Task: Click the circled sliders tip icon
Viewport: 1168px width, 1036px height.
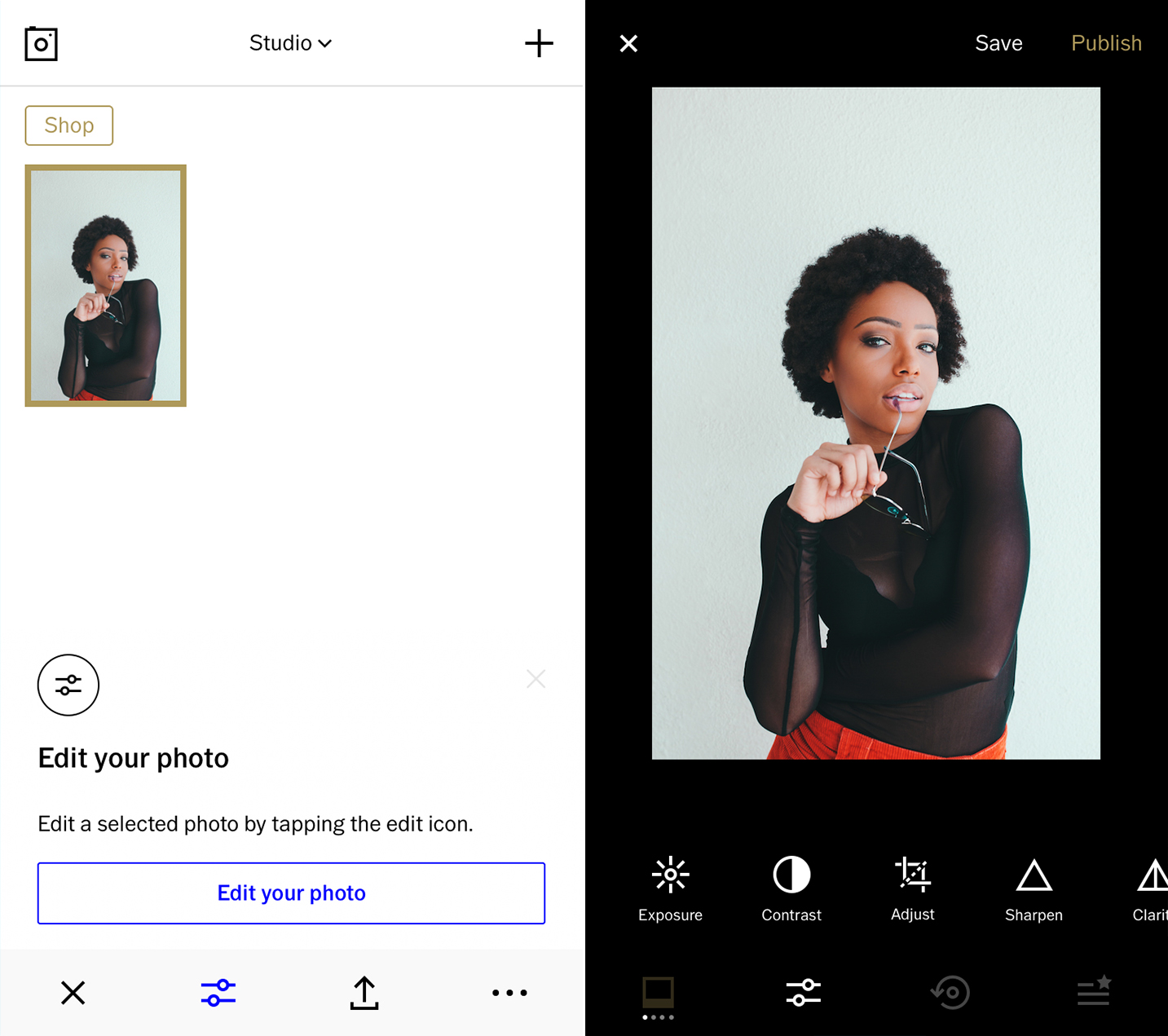Action: 68,685
